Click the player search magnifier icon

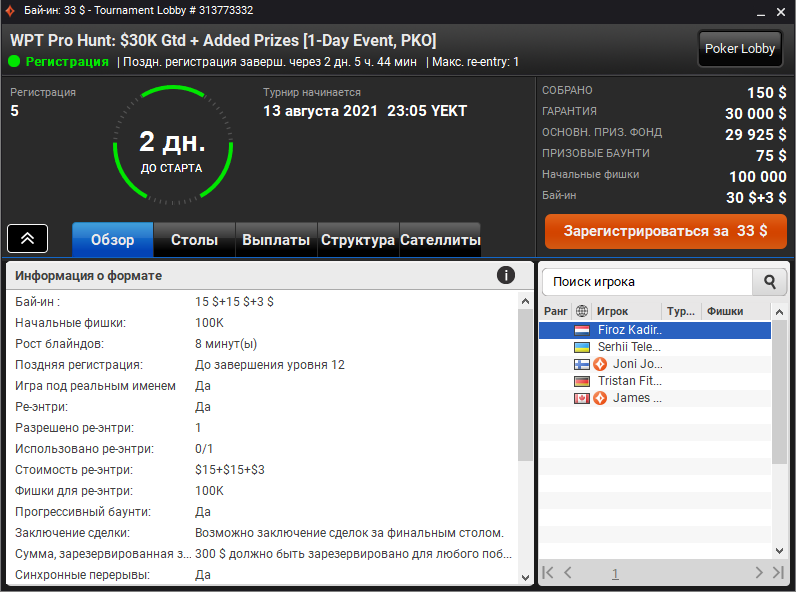click(x=770, y=282)
